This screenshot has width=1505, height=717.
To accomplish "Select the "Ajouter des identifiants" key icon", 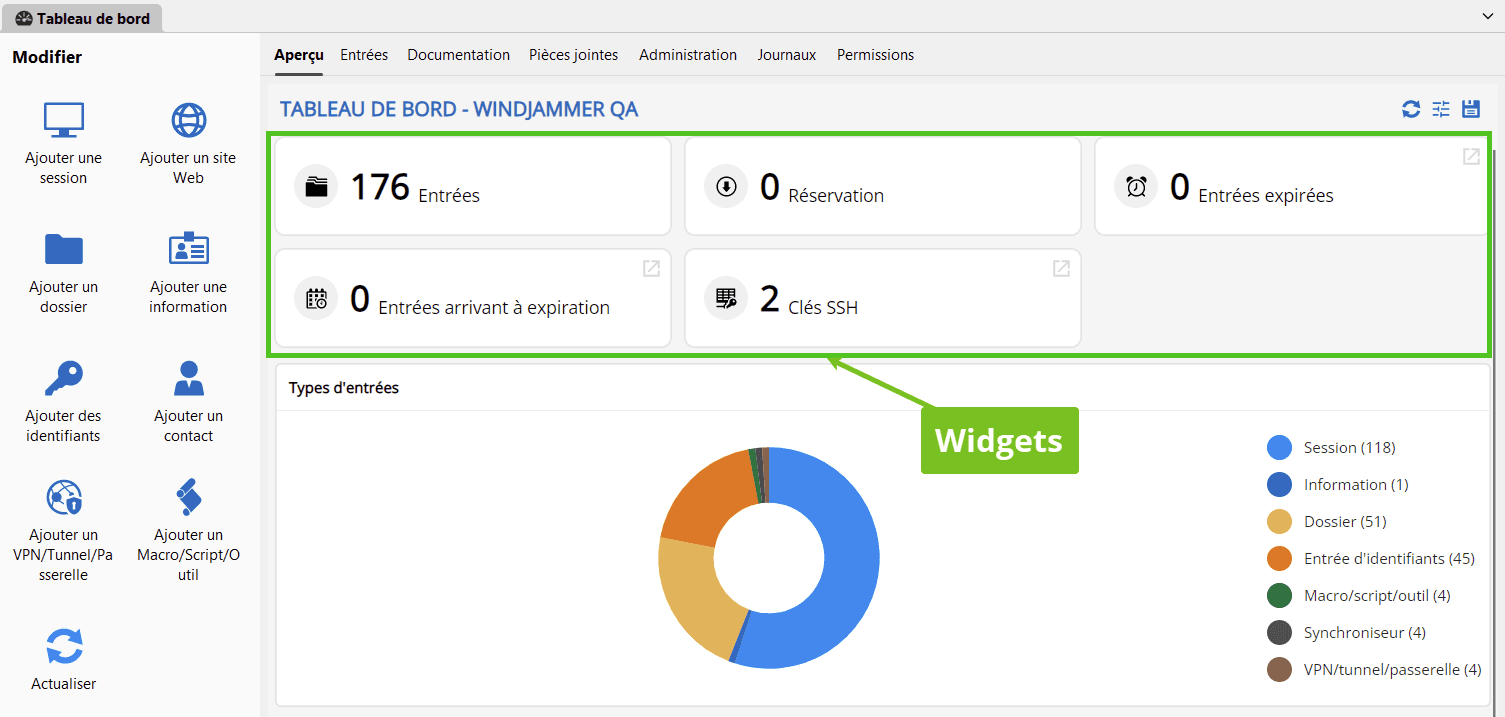I will tap(63, 377).
